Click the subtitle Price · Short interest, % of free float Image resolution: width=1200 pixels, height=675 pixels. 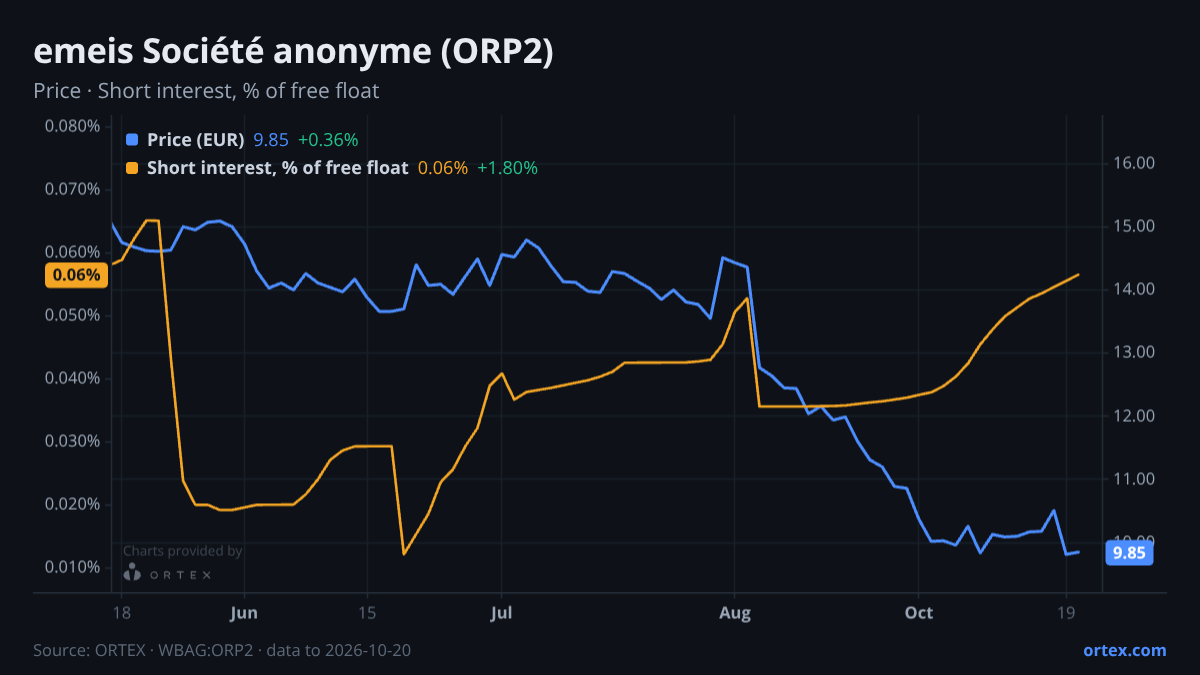206,91
